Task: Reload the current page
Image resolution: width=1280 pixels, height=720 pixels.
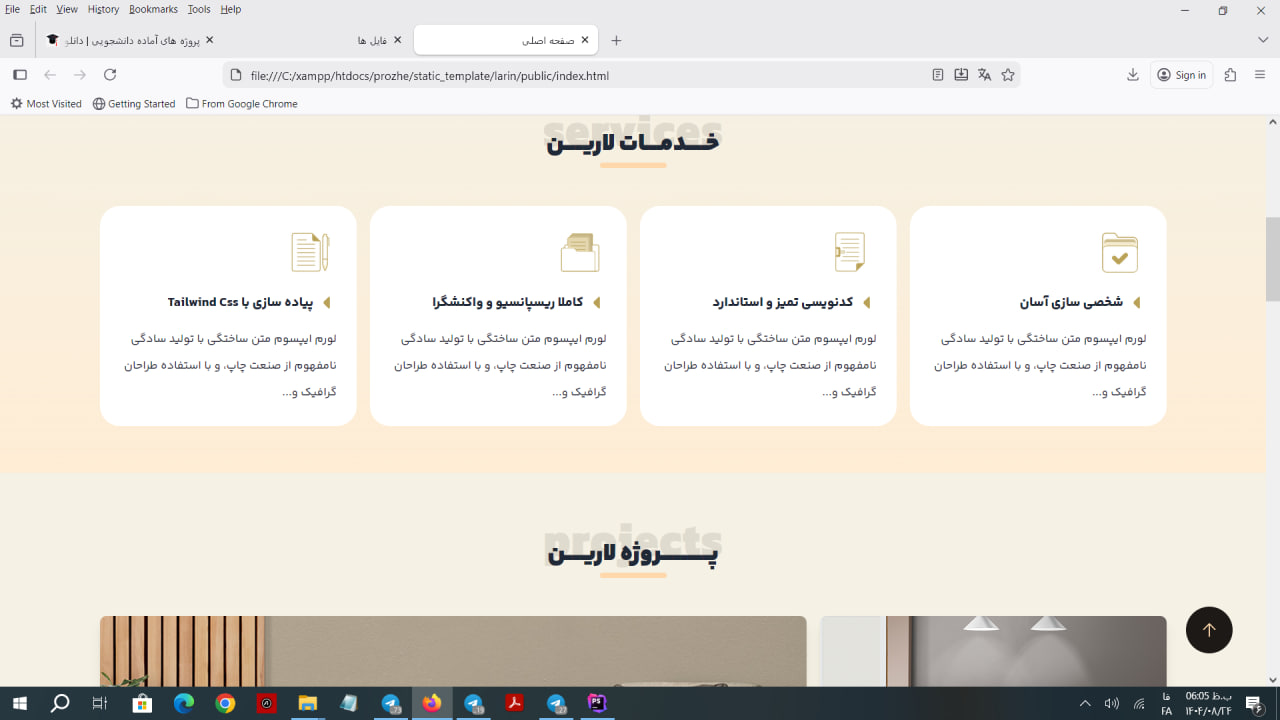Action: 110,74
